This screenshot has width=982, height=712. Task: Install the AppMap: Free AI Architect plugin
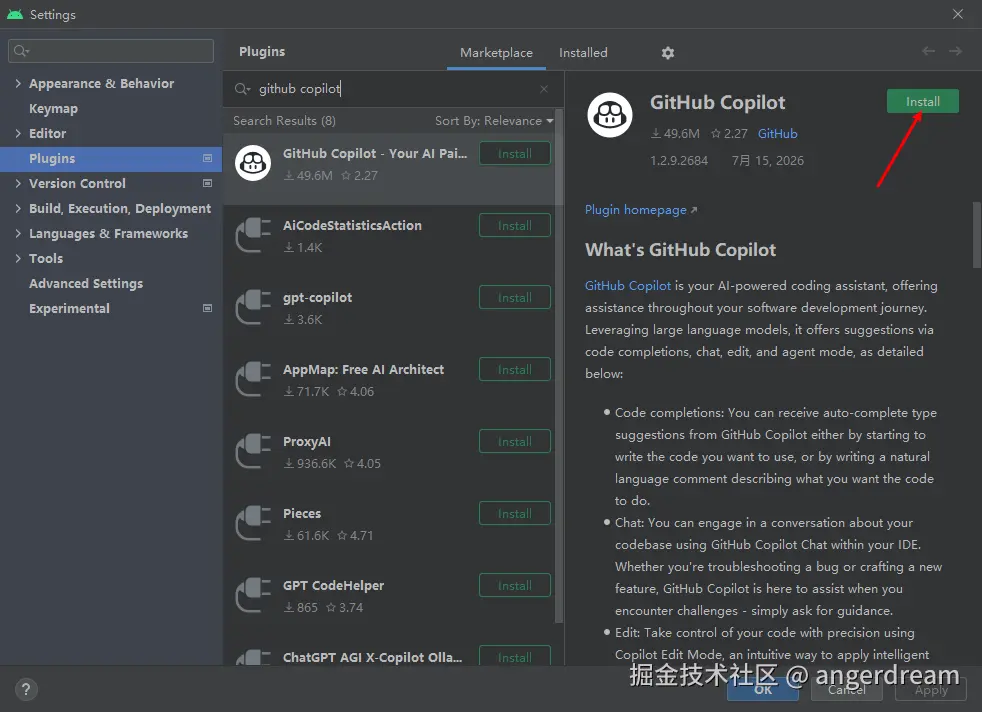coord(515,369)
